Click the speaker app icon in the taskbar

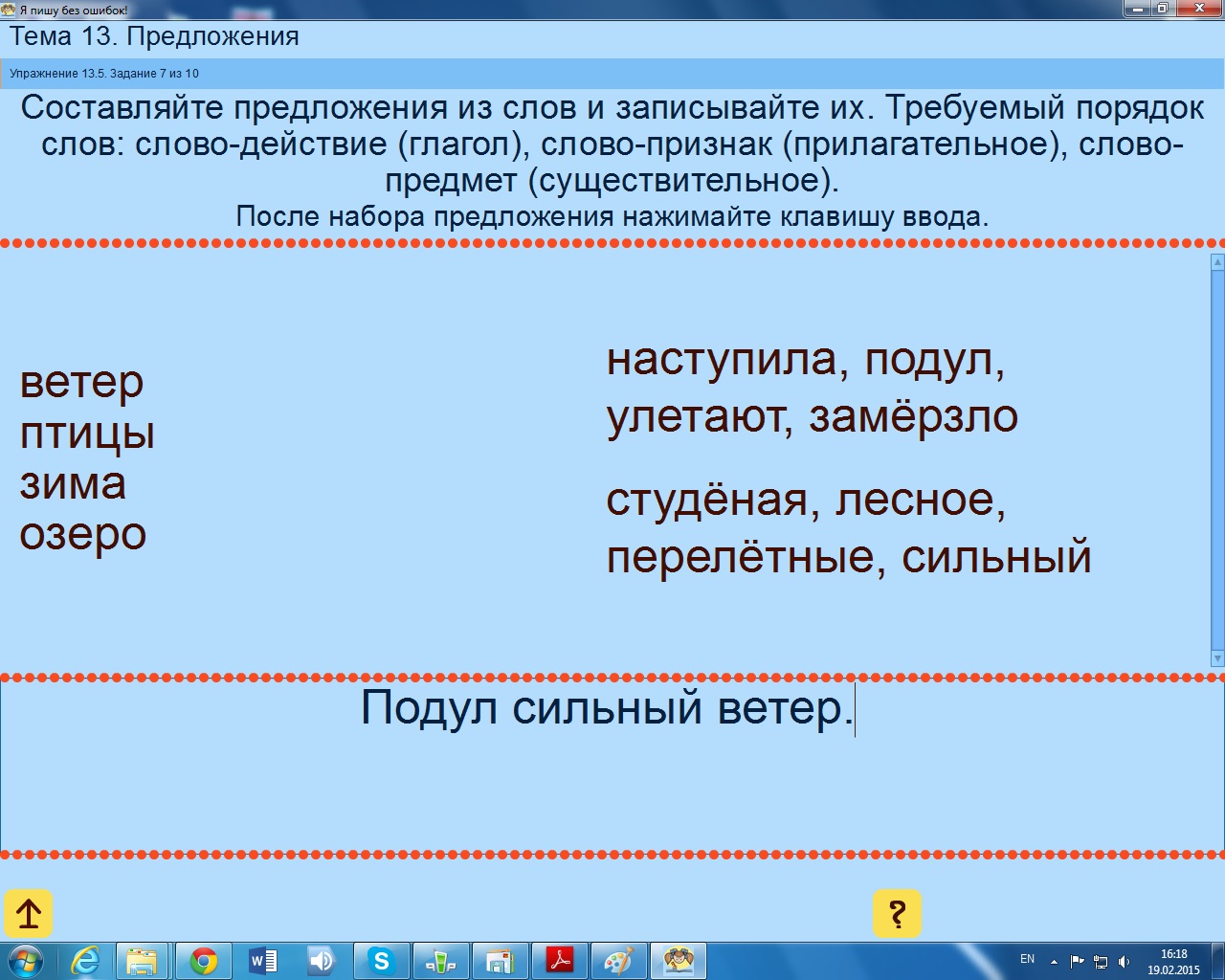click(x=322, y=960)
